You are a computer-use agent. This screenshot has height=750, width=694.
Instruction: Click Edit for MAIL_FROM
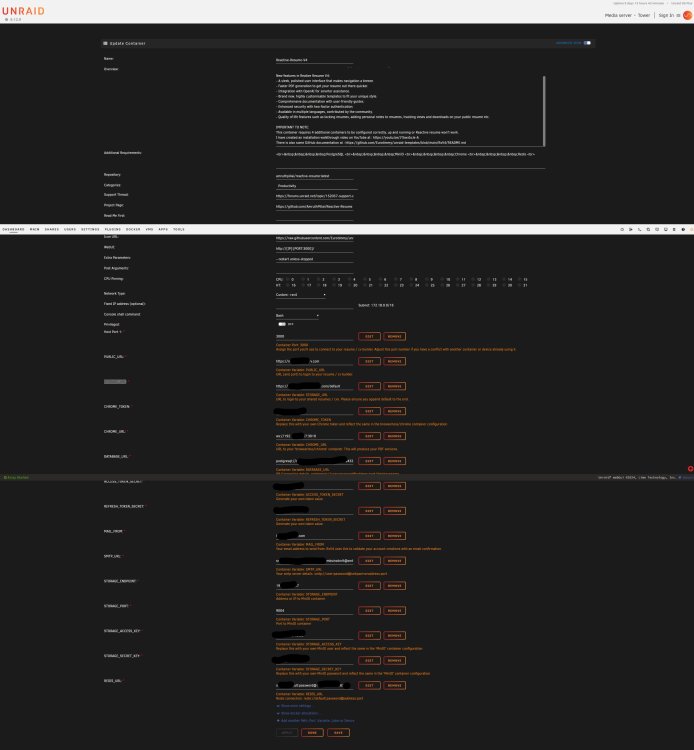[x=369, y=536]
